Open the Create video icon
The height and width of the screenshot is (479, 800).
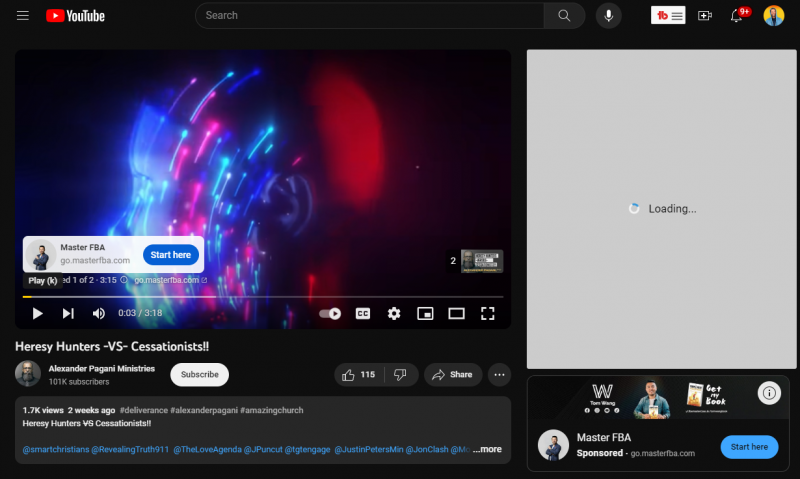705,16
